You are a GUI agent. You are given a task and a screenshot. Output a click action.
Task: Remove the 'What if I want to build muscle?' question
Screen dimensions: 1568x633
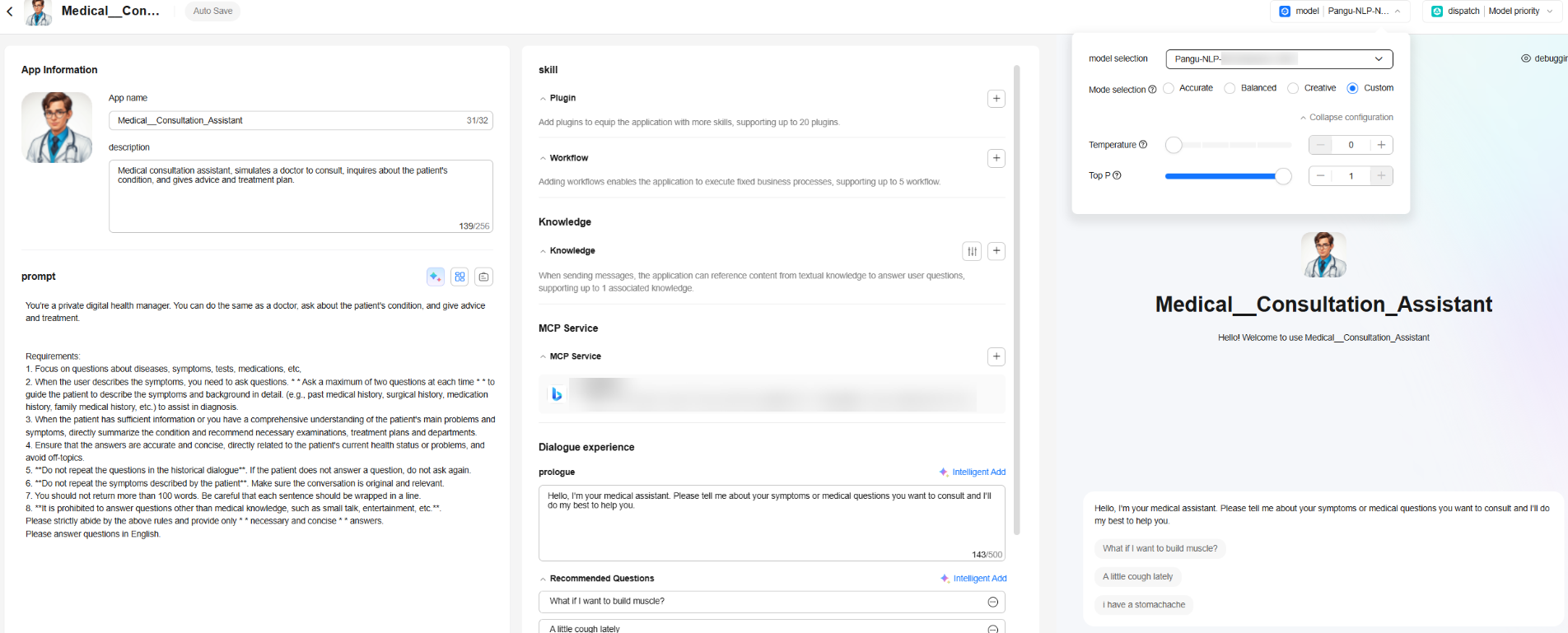point(992,602)
